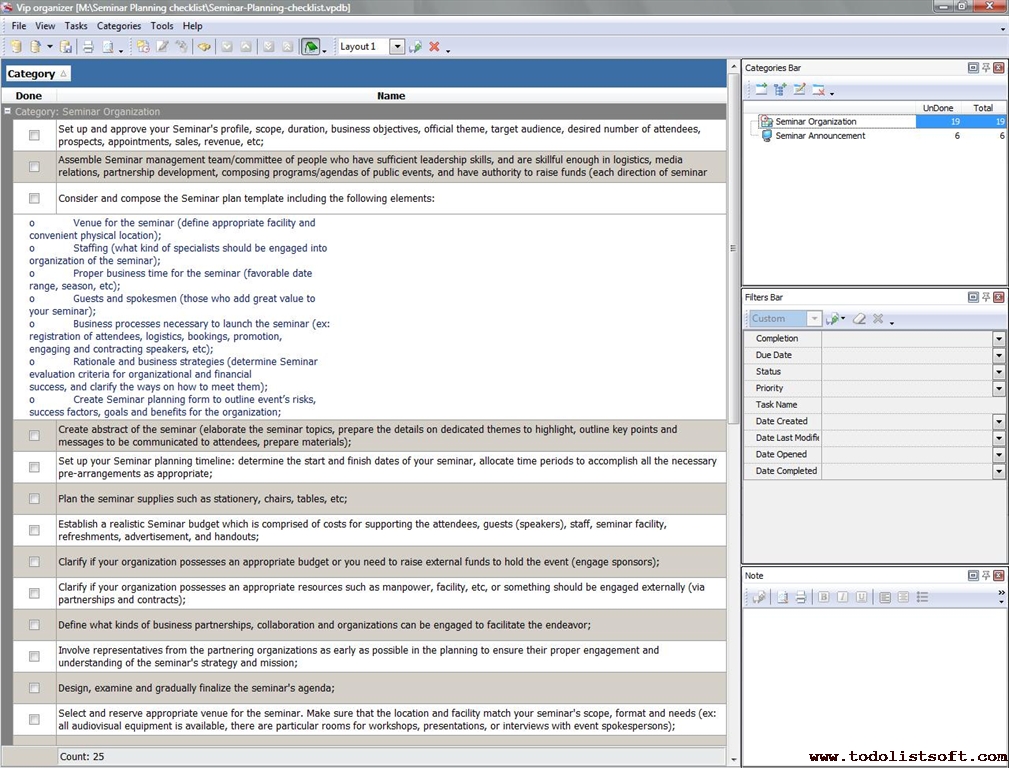The image size is (1009, 768).
Task: Expand the Priority filter dropdown
Action: [x=998, y=388]
